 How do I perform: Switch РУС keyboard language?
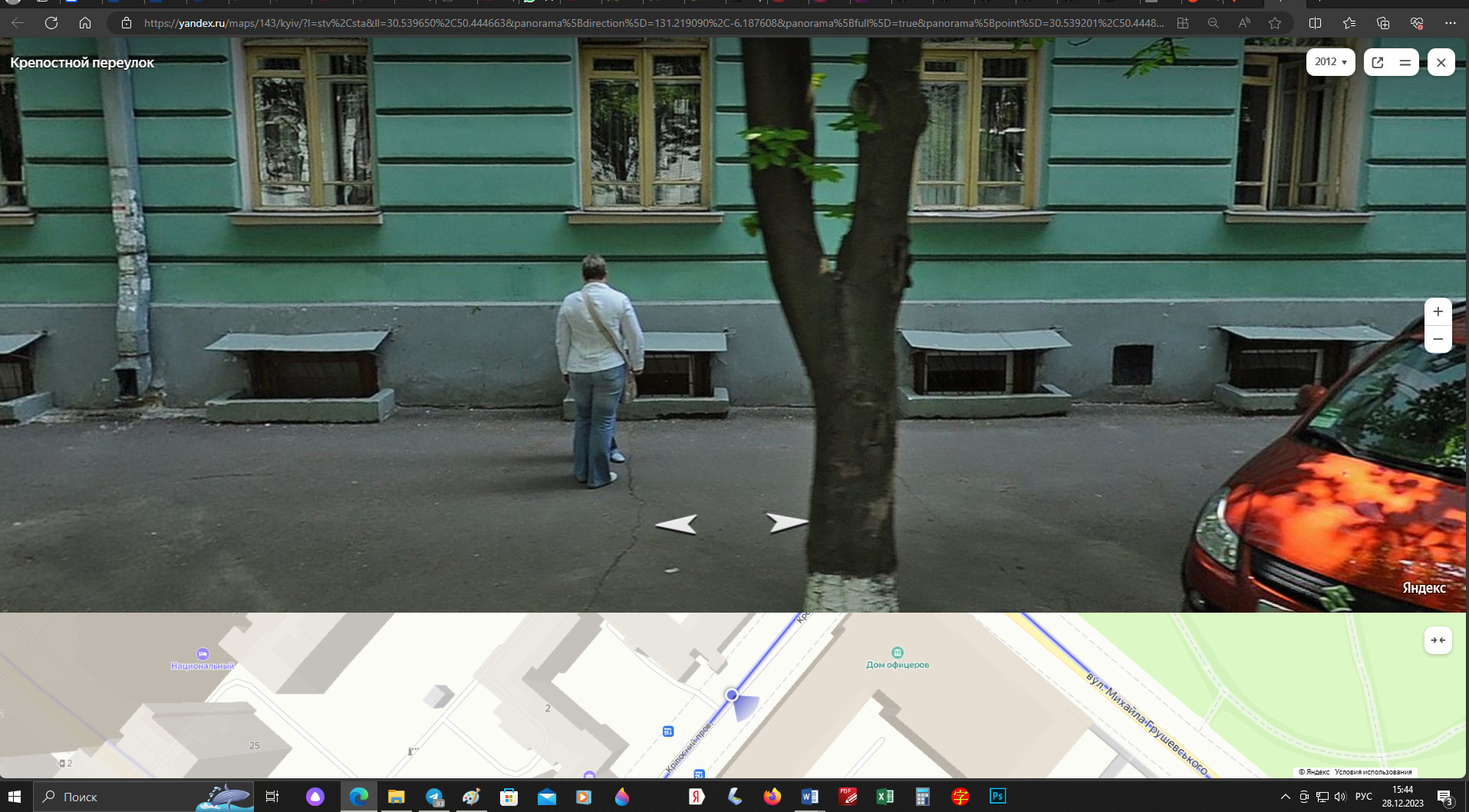click(x=1364, y=797)
